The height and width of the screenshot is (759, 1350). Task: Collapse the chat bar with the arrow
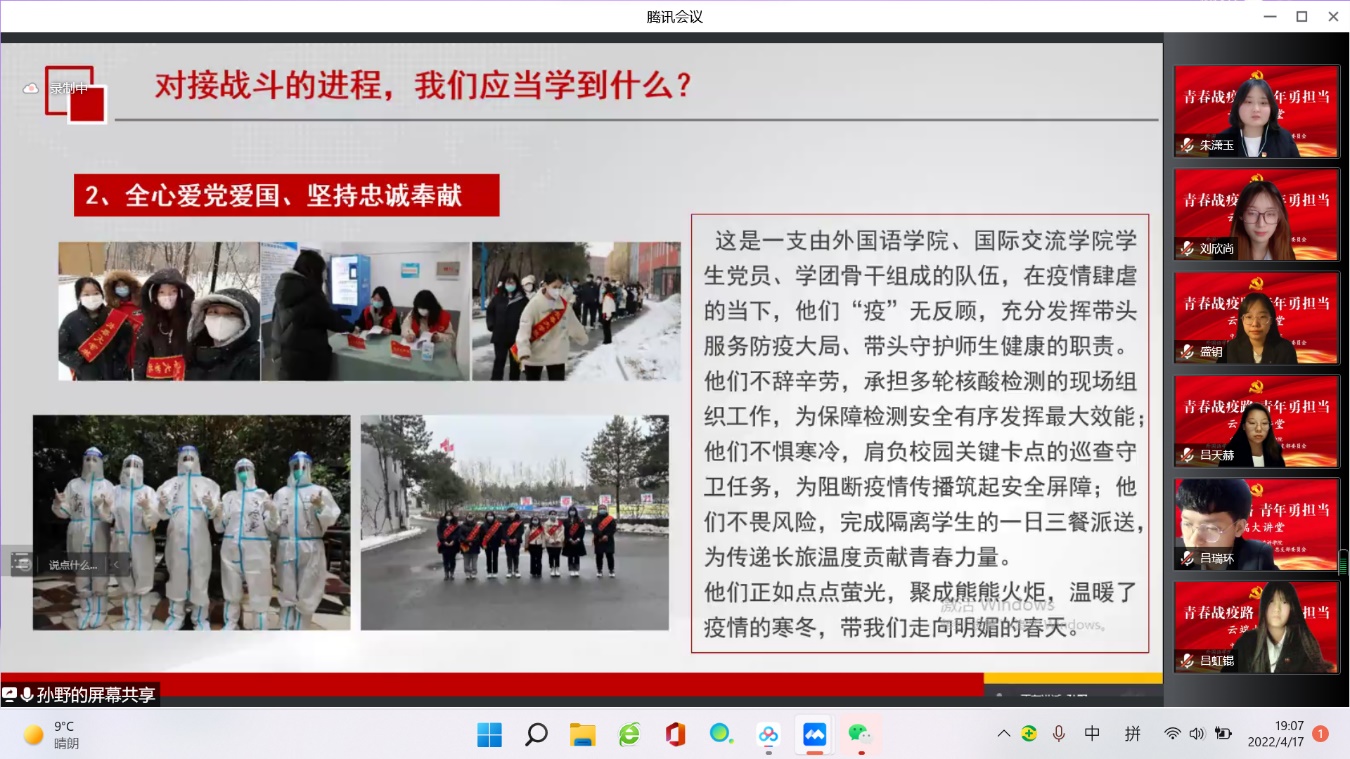pyautogui.click(x=116, y=565)
